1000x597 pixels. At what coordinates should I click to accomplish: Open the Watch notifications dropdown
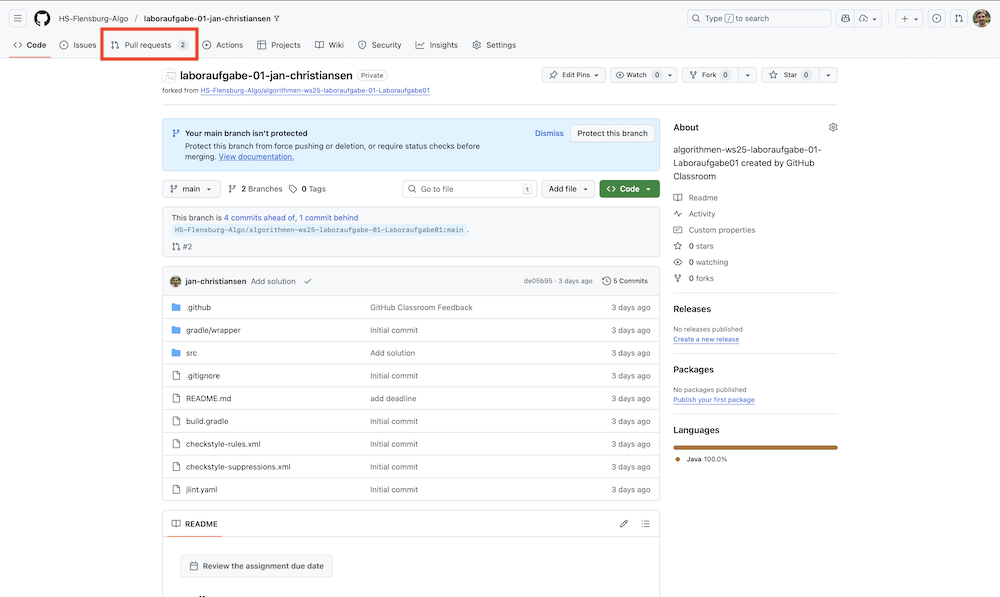tap(637, 75)
